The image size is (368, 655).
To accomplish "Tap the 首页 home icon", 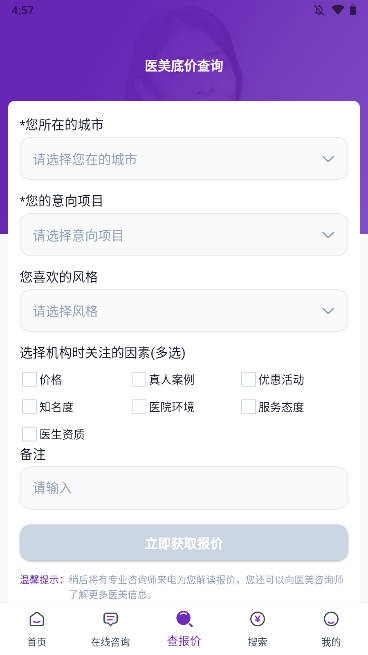I will (x=37, y=619).
